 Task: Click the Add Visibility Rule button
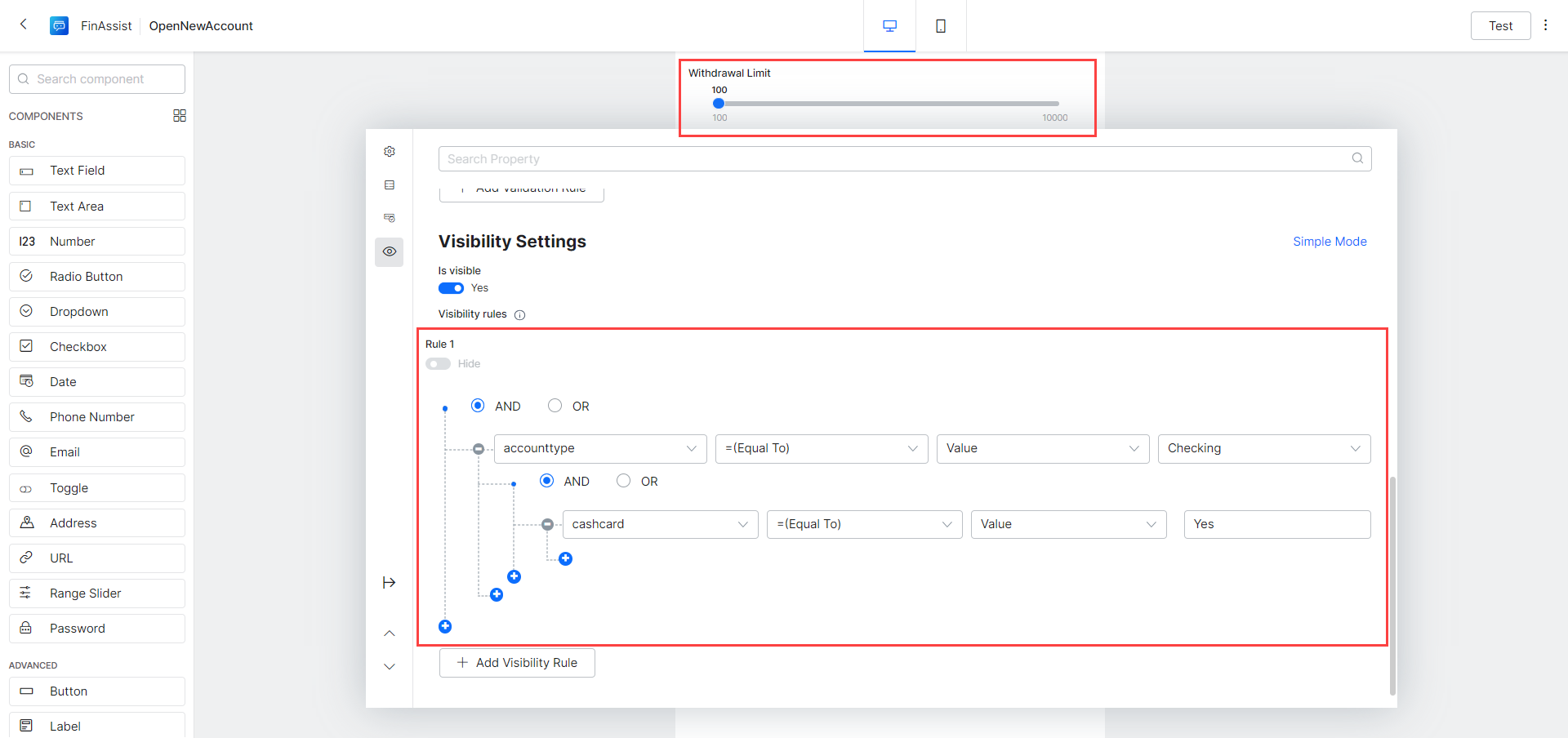(517, 663)
